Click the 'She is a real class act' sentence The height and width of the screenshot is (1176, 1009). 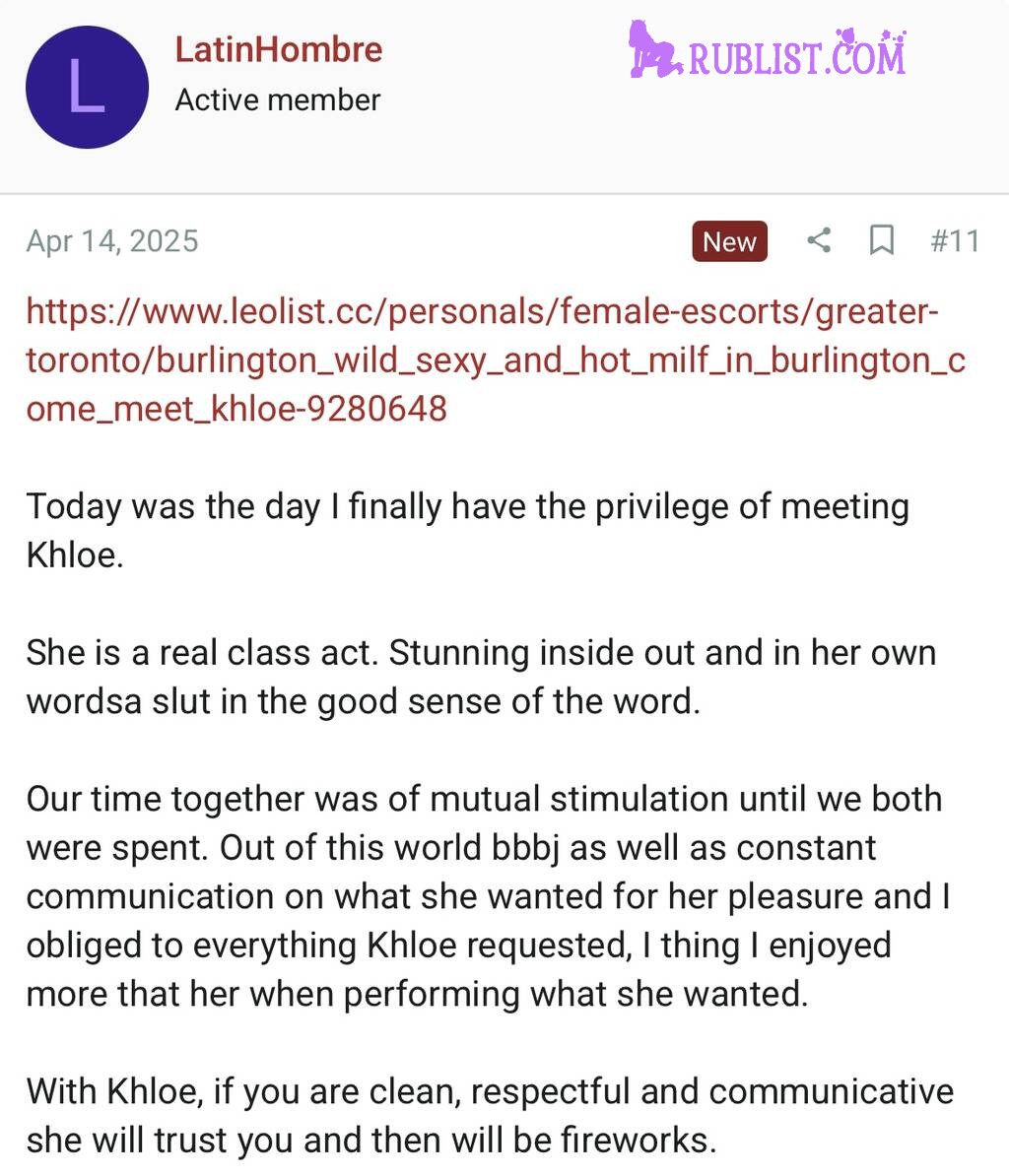click(x=201, y=653)
